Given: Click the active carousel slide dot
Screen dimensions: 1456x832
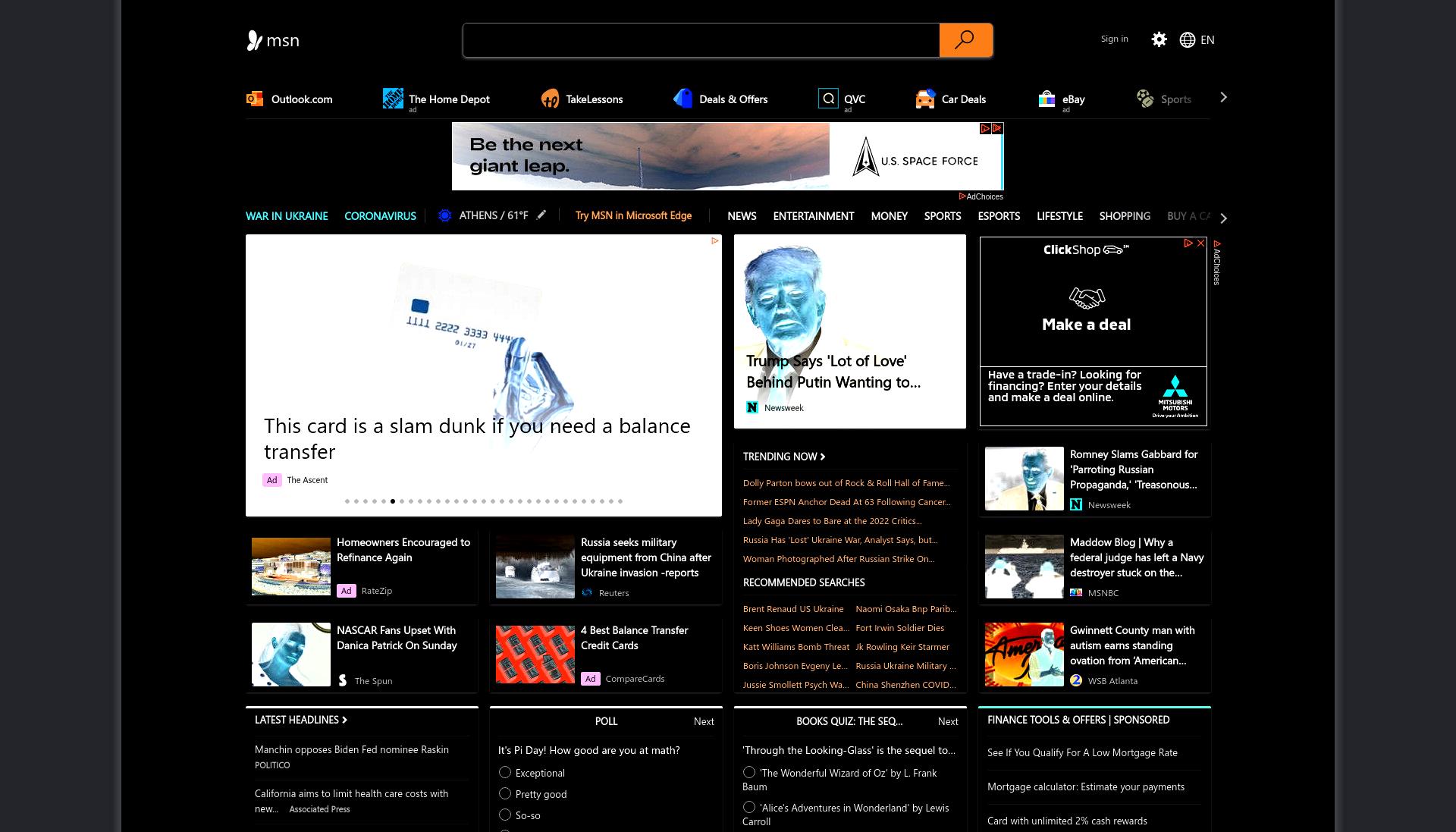Looking at the screenshot, I should click(393, 501).
